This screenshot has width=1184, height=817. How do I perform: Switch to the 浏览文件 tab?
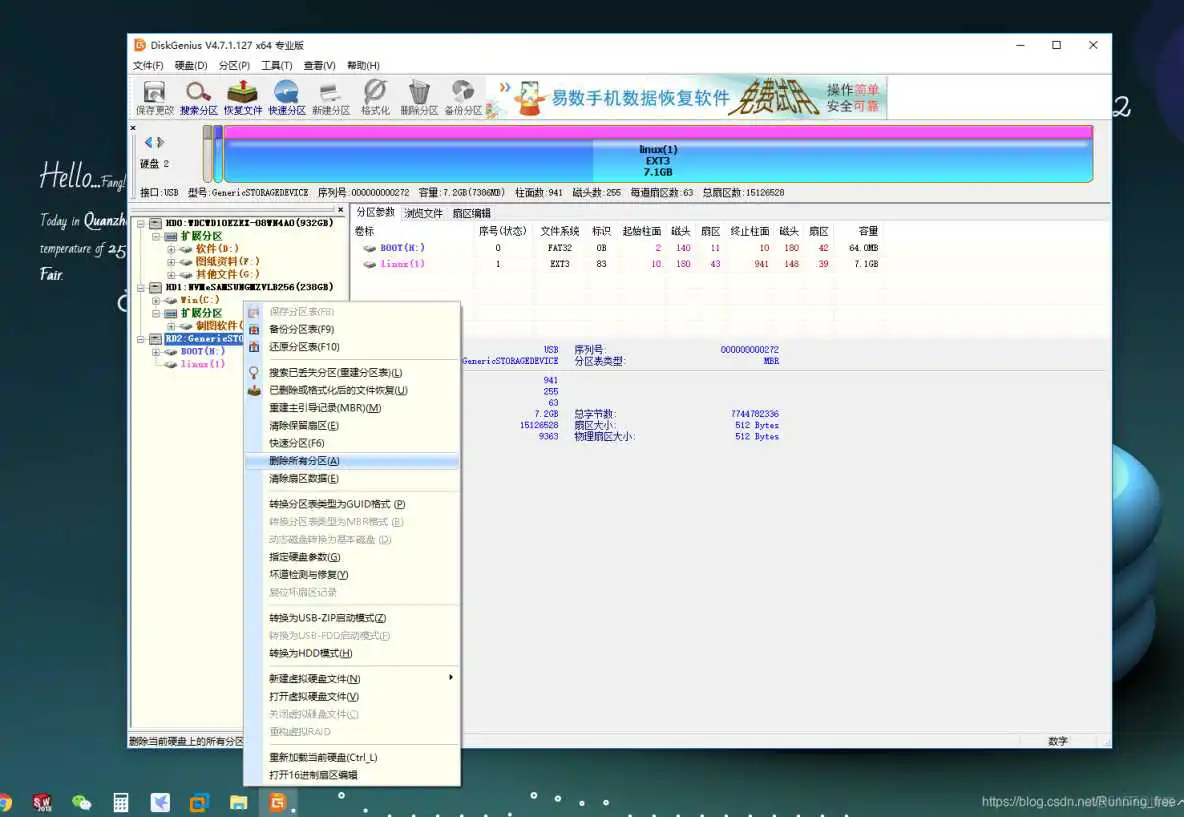424,212
